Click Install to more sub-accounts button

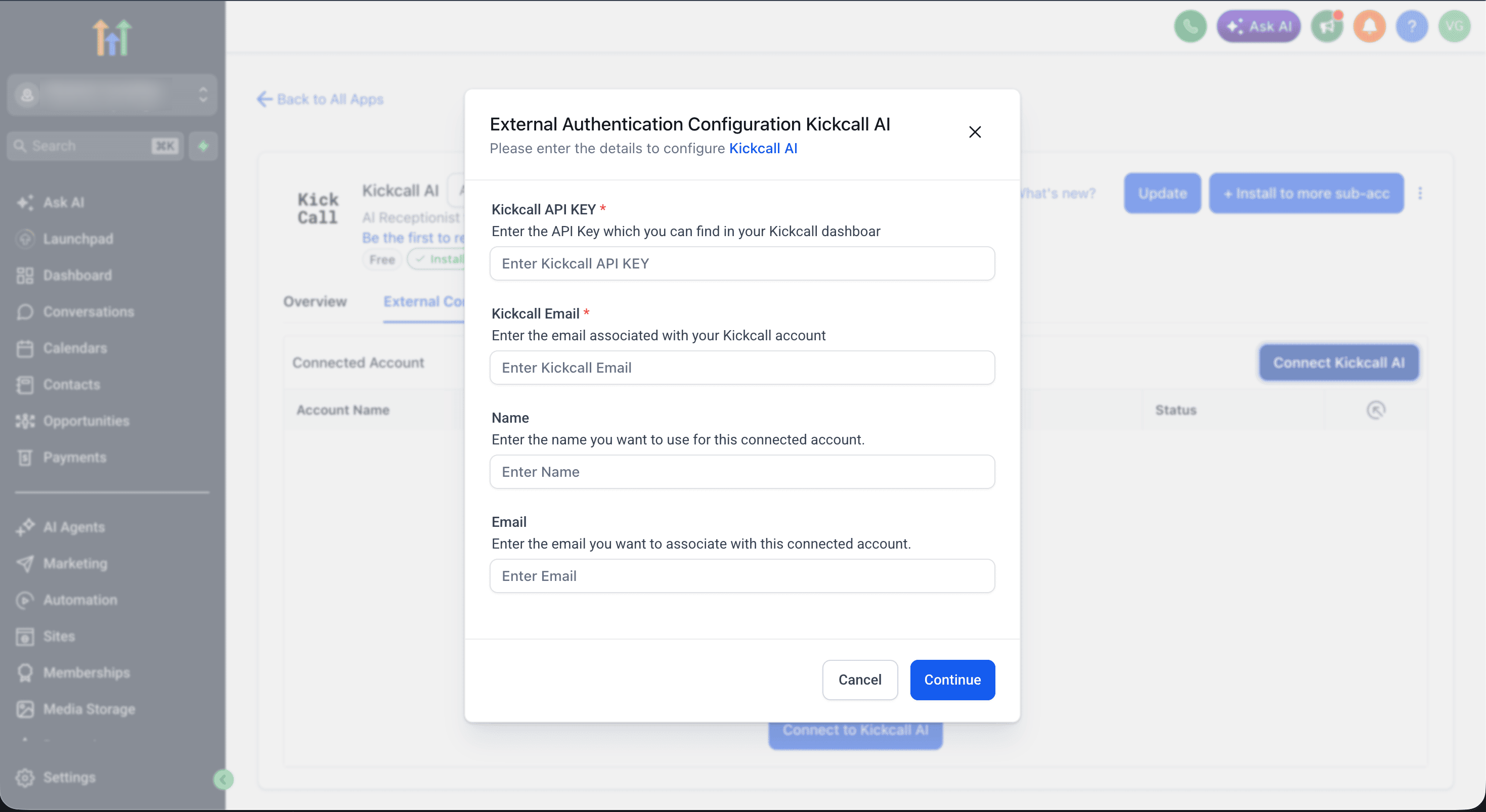(1306, 193)
